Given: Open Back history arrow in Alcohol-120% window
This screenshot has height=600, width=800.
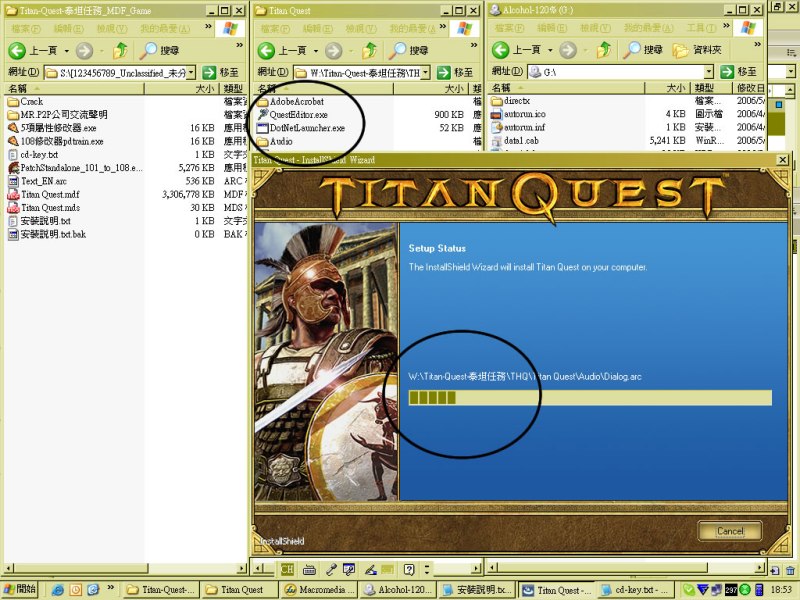Looking at the screenshot, I should [x=551, y=50].
